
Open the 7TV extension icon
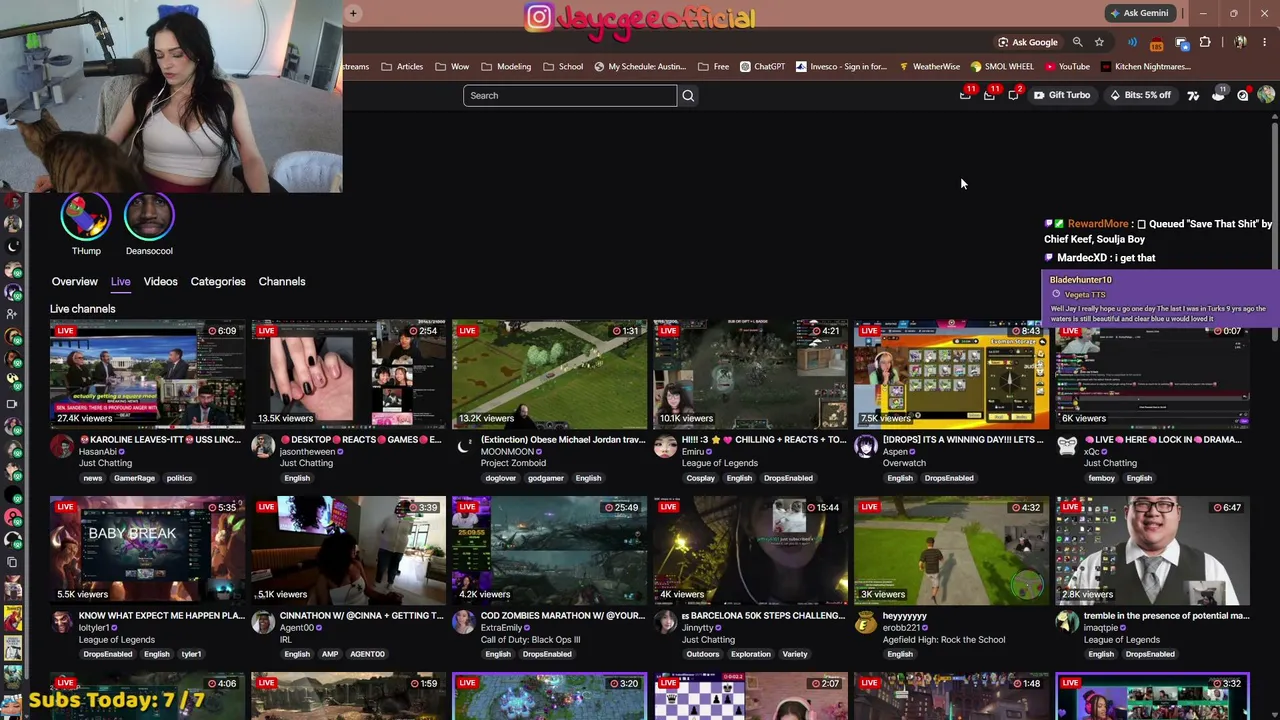pos(1193,95)
